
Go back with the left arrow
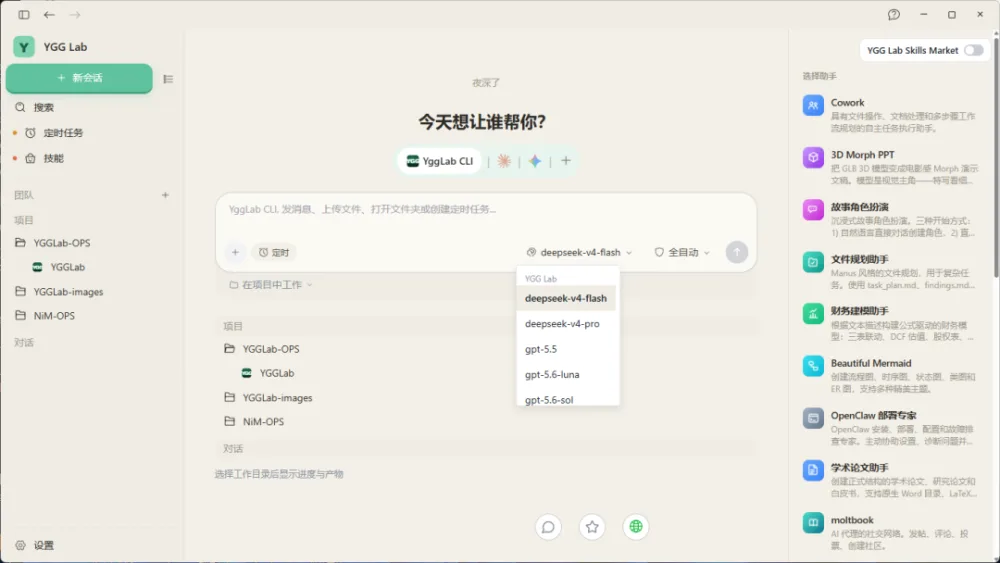pos(49,15)
